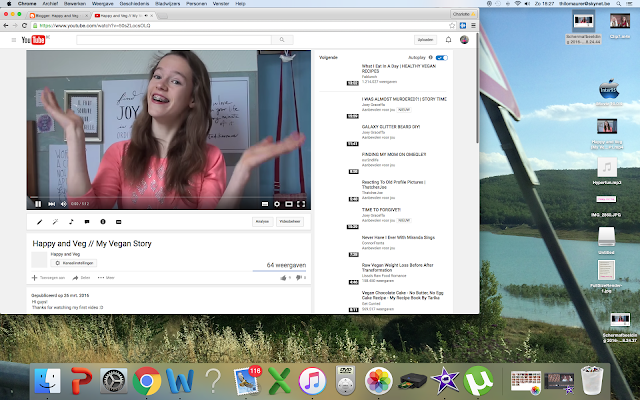Open "Reacting To Old Profile Pictures" video
Image resolution: width=640 pixels, height=400 pixels.
(393, 184)
